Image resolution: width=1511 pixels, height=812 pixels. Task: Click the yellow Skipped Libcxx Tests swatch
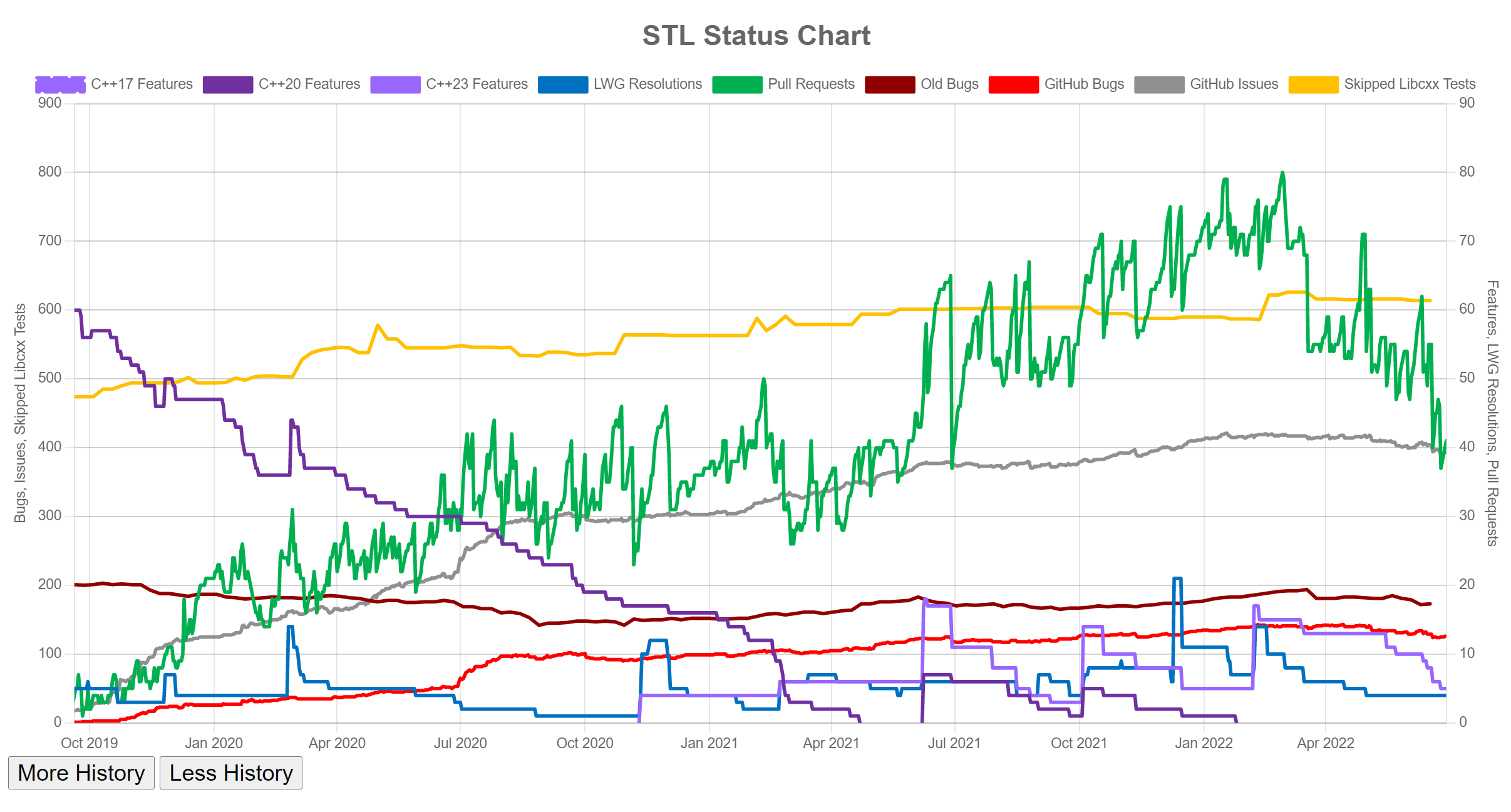1313,84
